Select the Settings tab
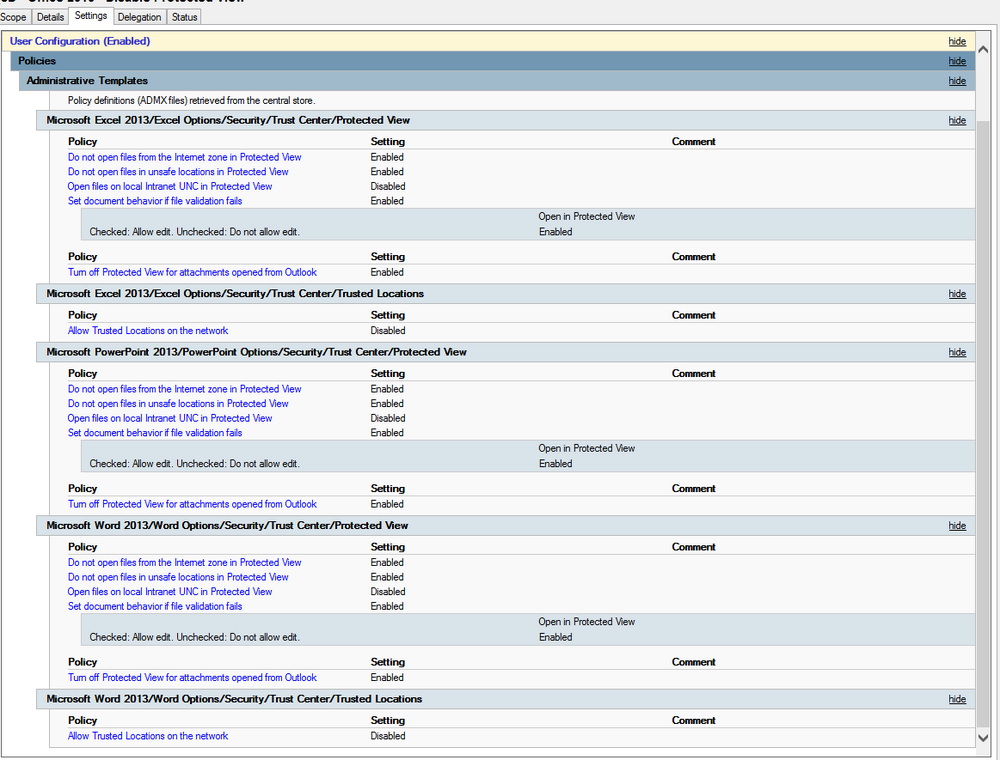This screenshot has height=760, width=1000. coord(91,15)
